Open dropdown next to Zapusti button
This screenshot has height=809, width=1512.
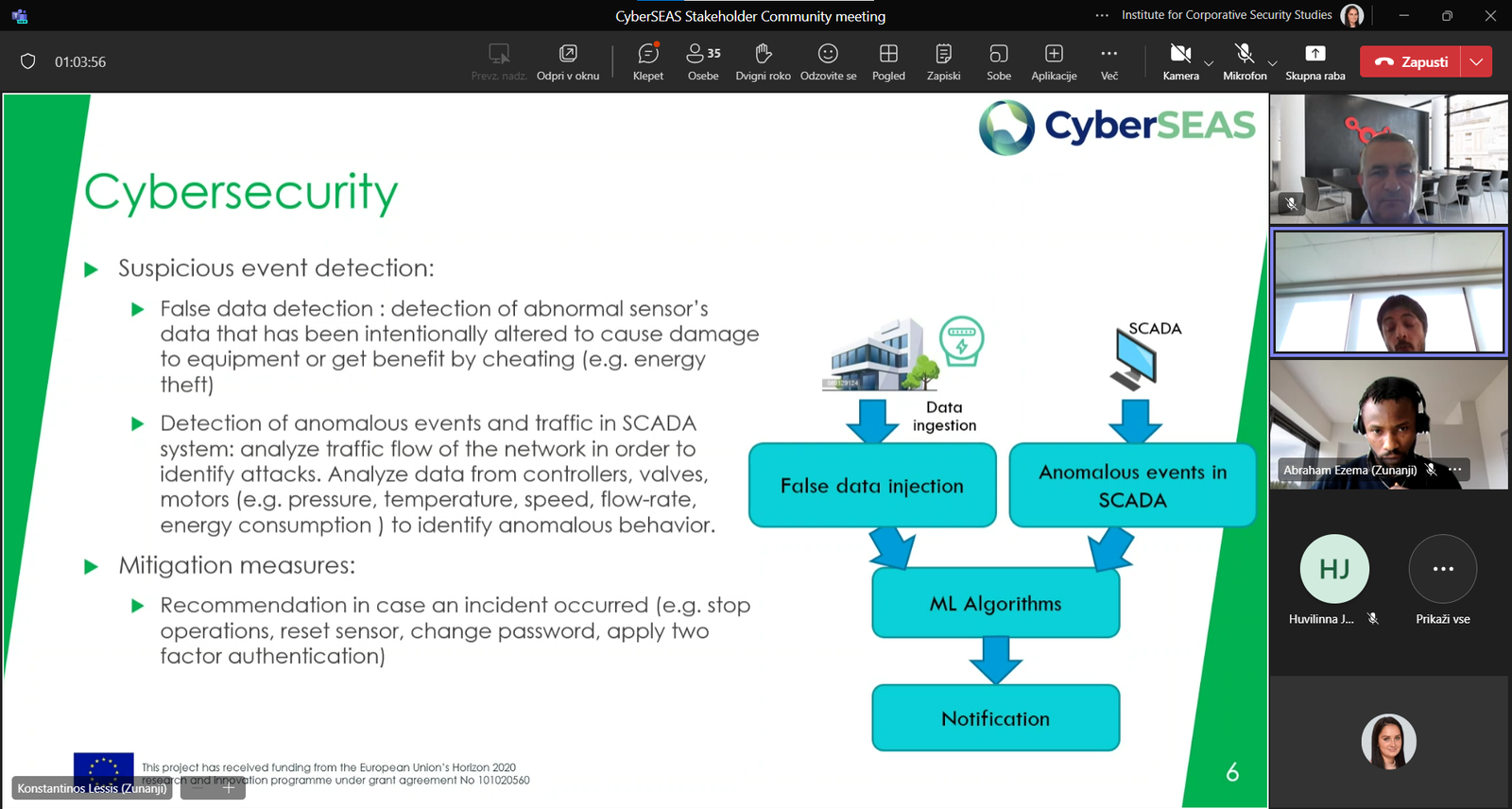[1476, 61]
